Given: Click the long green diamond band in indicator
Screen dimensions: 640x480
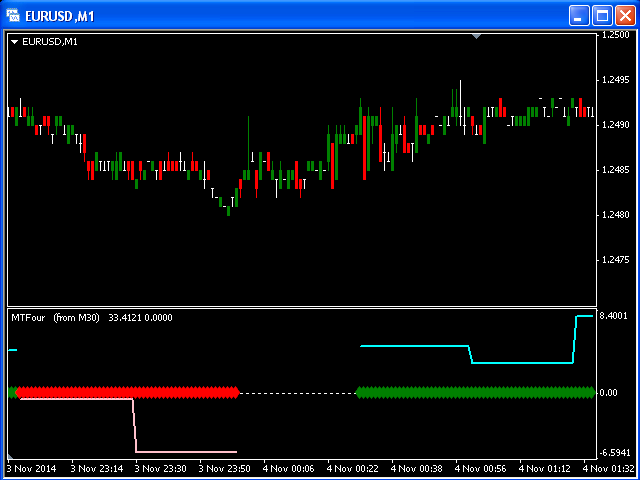Looking at the screenshot, I should coord(476,393).
